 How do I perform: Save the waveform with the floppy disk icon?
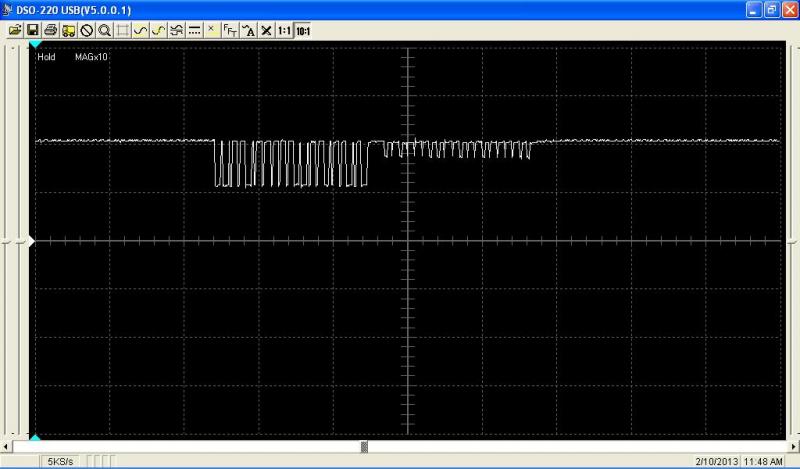(x=33, y=31)
